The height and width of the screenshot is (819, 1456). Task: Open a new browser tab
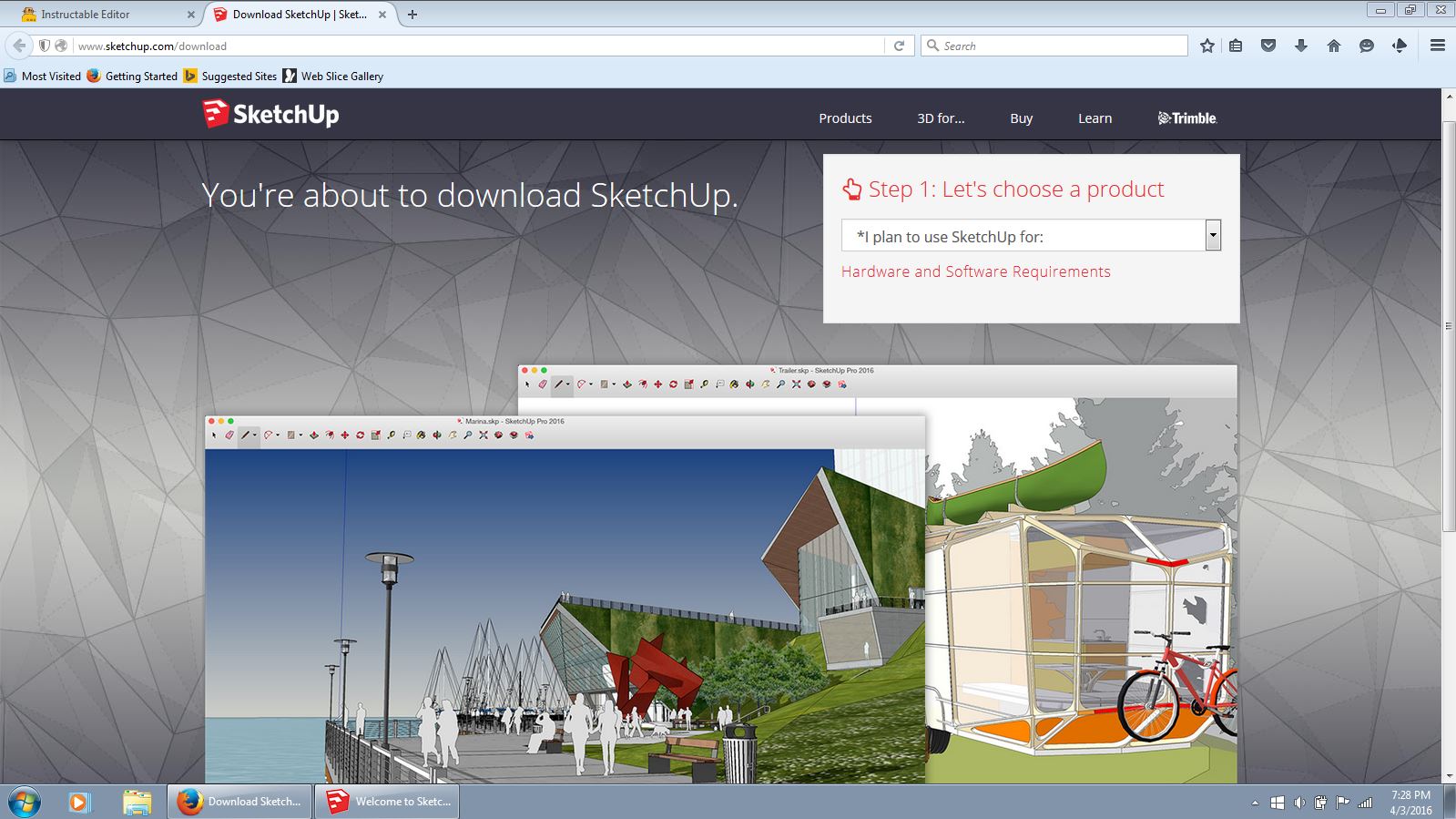pos(412,15)
